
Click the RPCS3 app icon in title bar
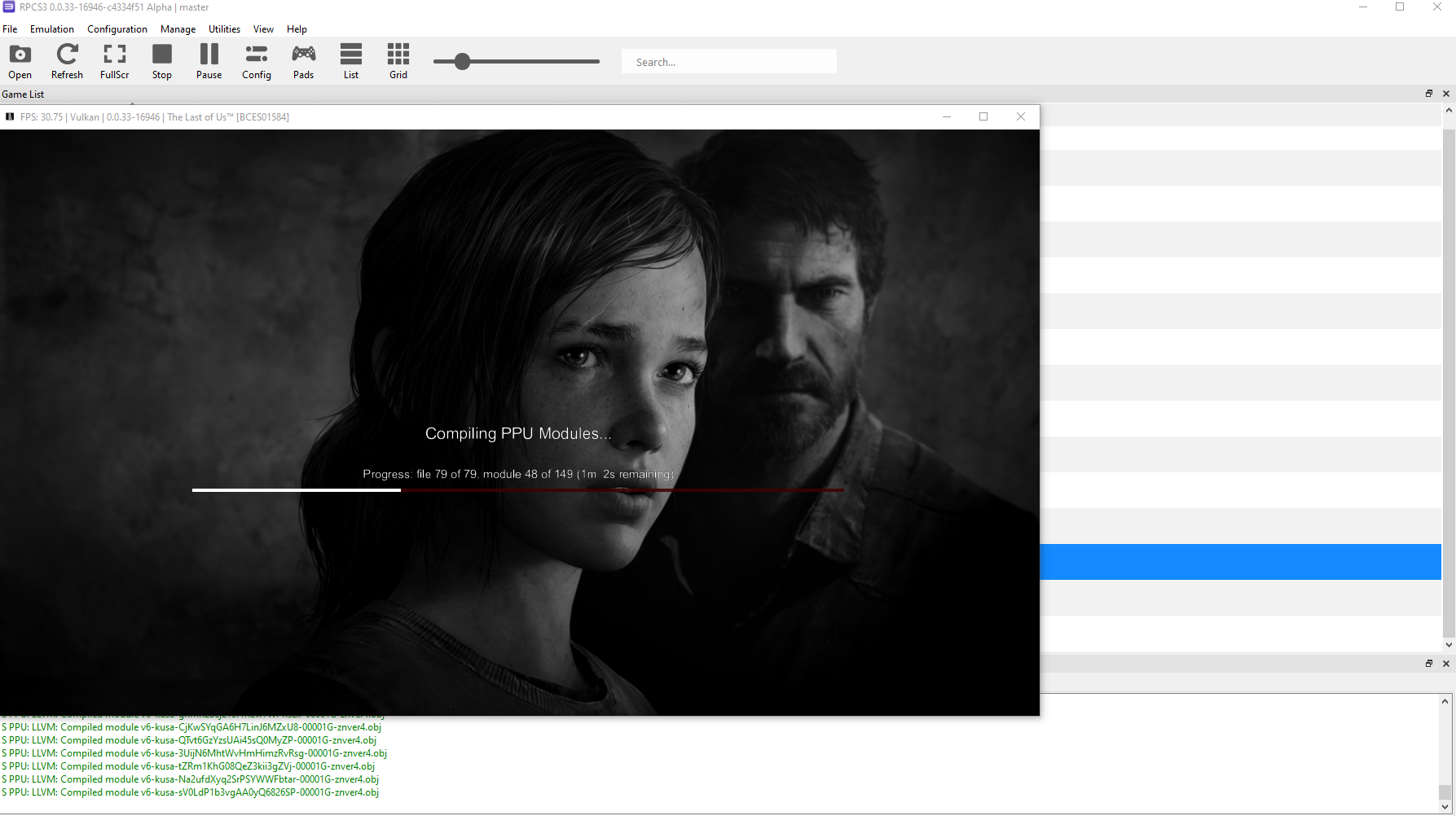[9, 7]
